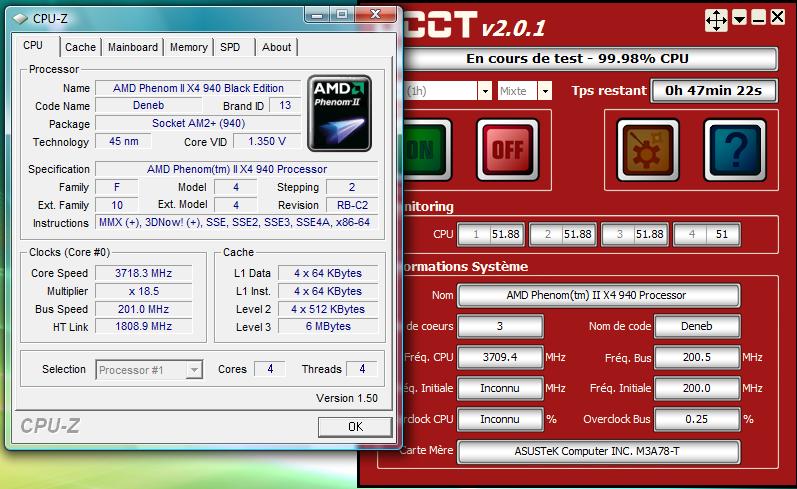Click the Core VID 1.350 V value
The image size is (797, 489).
tap(267, 141)
